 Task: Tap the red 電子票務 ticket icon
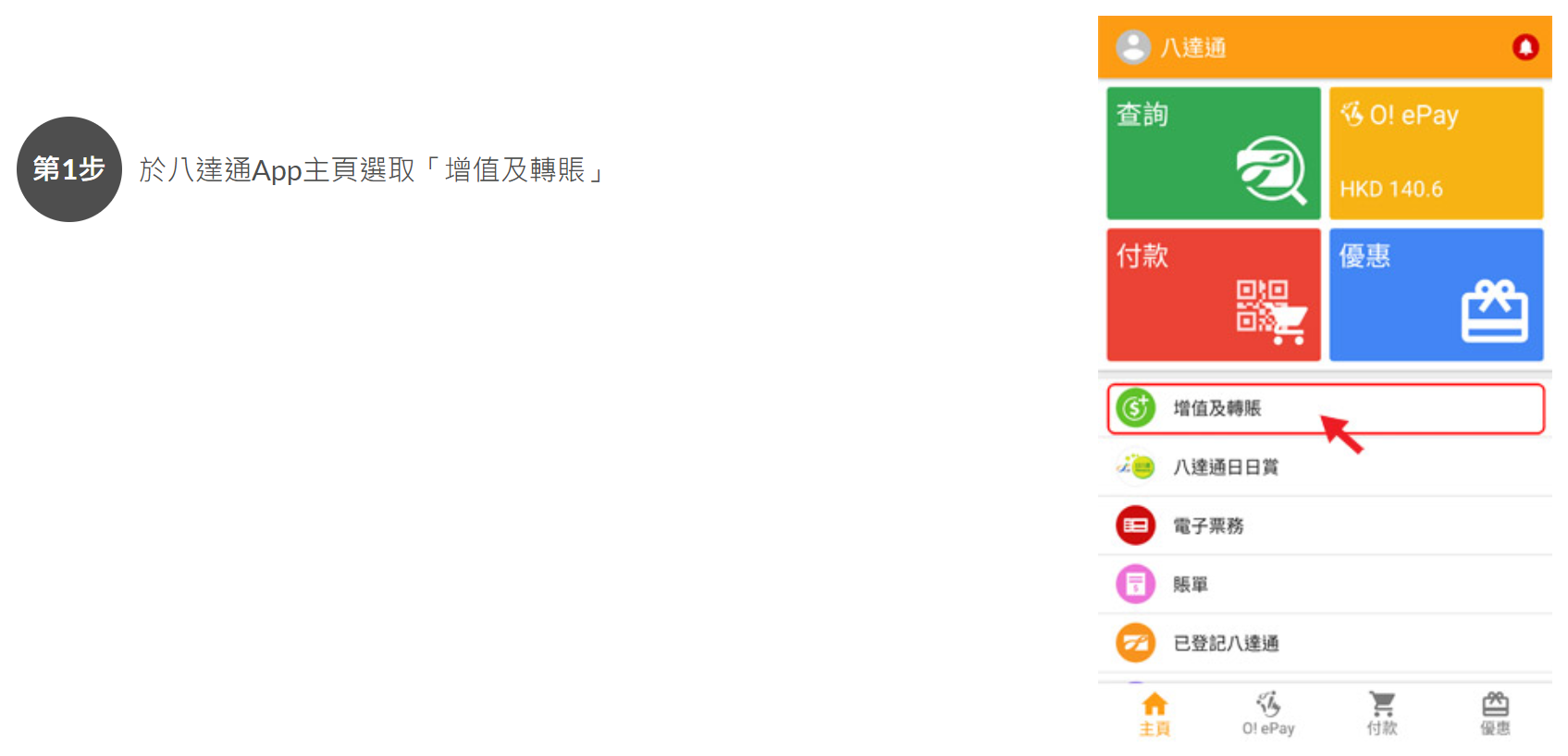click(1135, 526)
